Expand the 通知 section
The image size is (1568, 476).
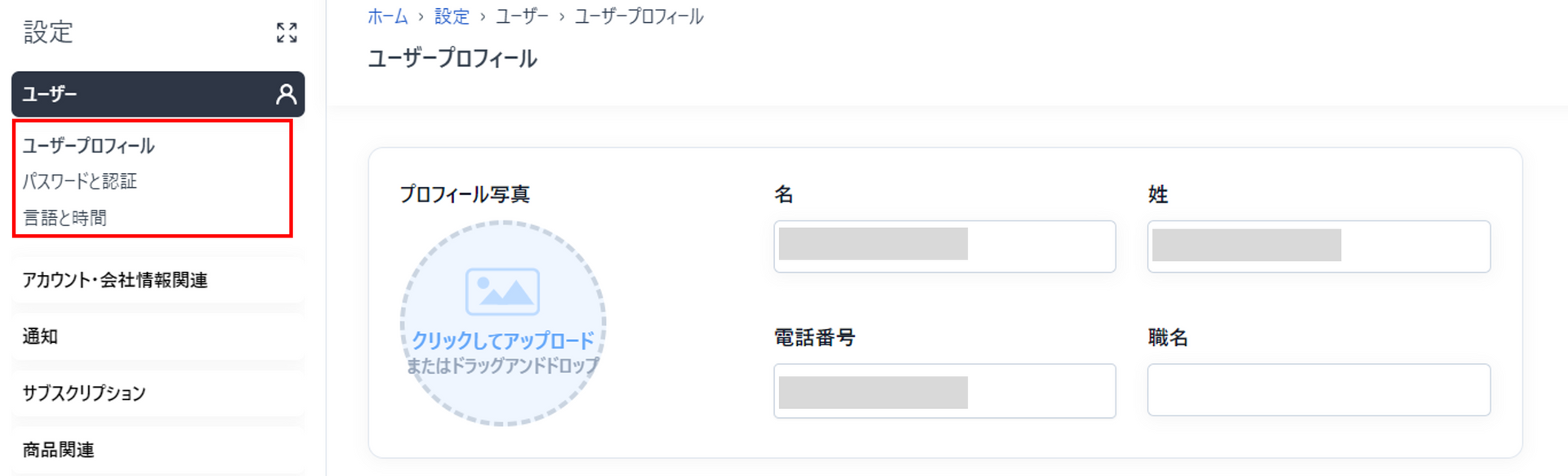pyautogui.click(x=39, y=336)
